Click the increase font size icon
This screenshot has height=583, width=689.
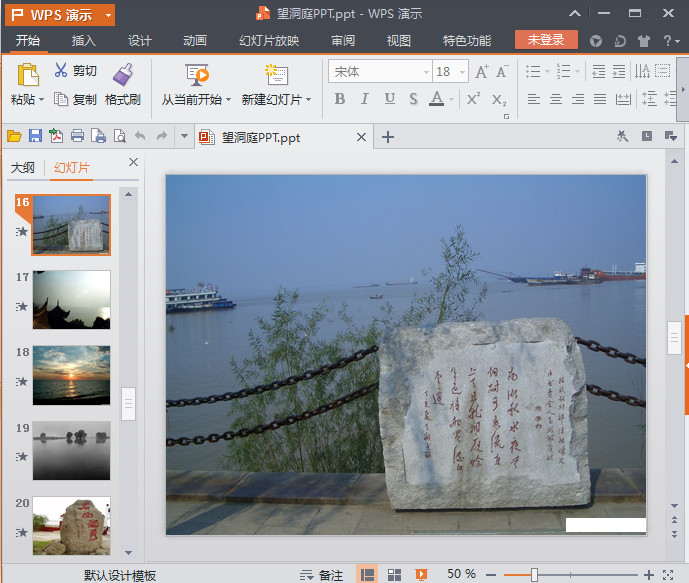tap(482, 72)
